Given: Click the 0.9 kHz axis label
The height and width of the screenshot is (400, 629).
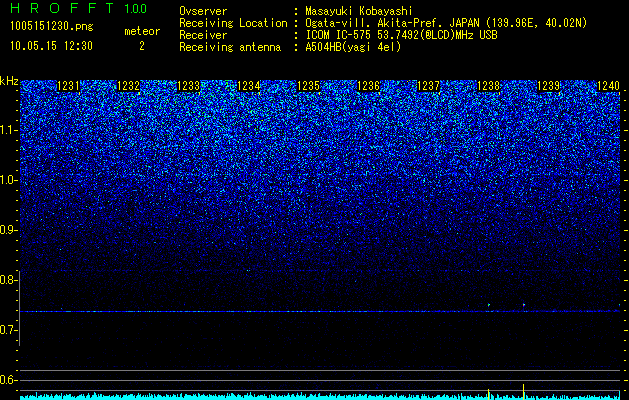Looking at the screenshot, I should (8, 230).
